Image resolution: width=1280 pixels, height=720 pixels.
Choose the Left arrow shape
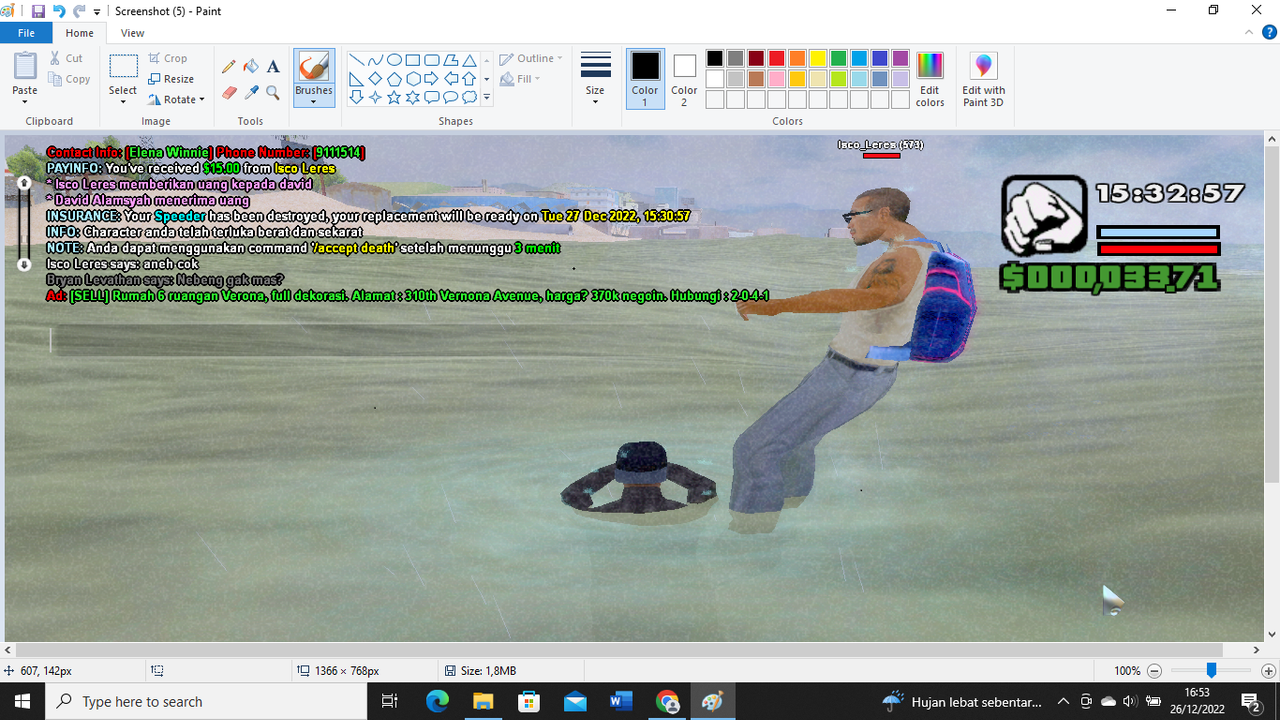click(451, 79)
